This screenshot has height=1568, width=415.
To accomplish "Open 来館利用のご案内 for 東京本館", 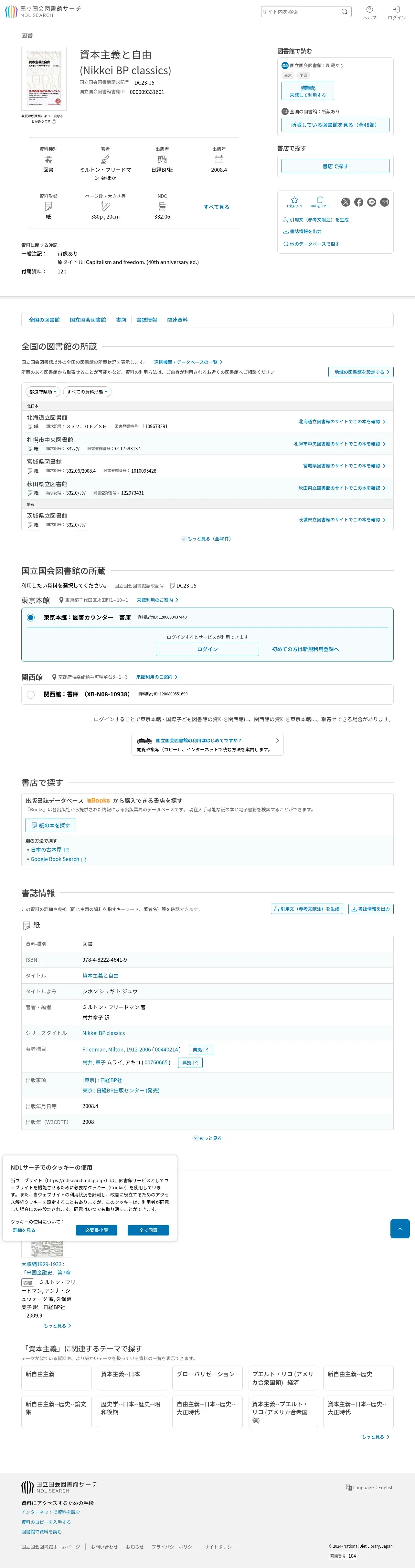I will point(157,600).
